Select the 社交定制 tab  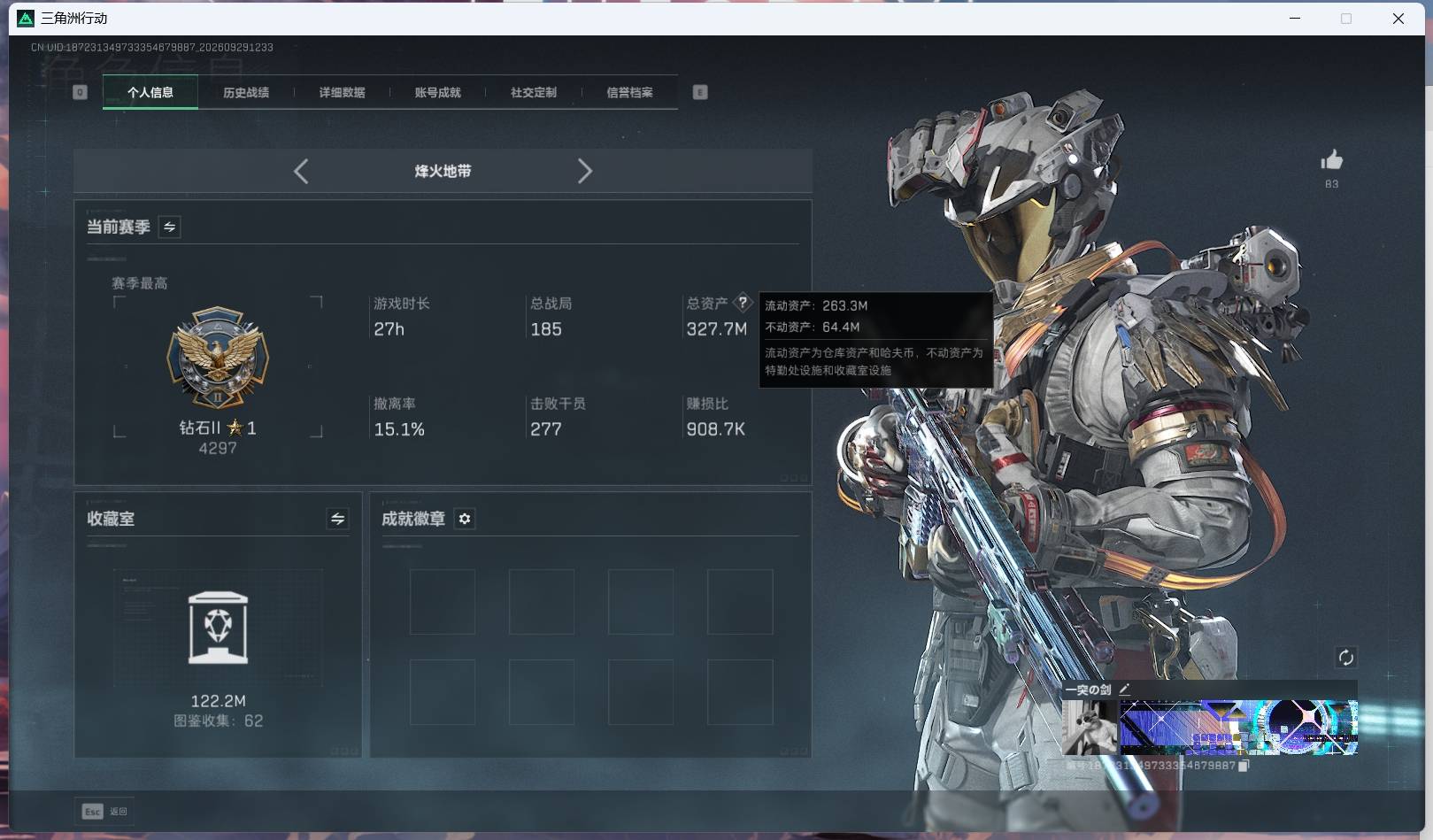coord(534,92)
